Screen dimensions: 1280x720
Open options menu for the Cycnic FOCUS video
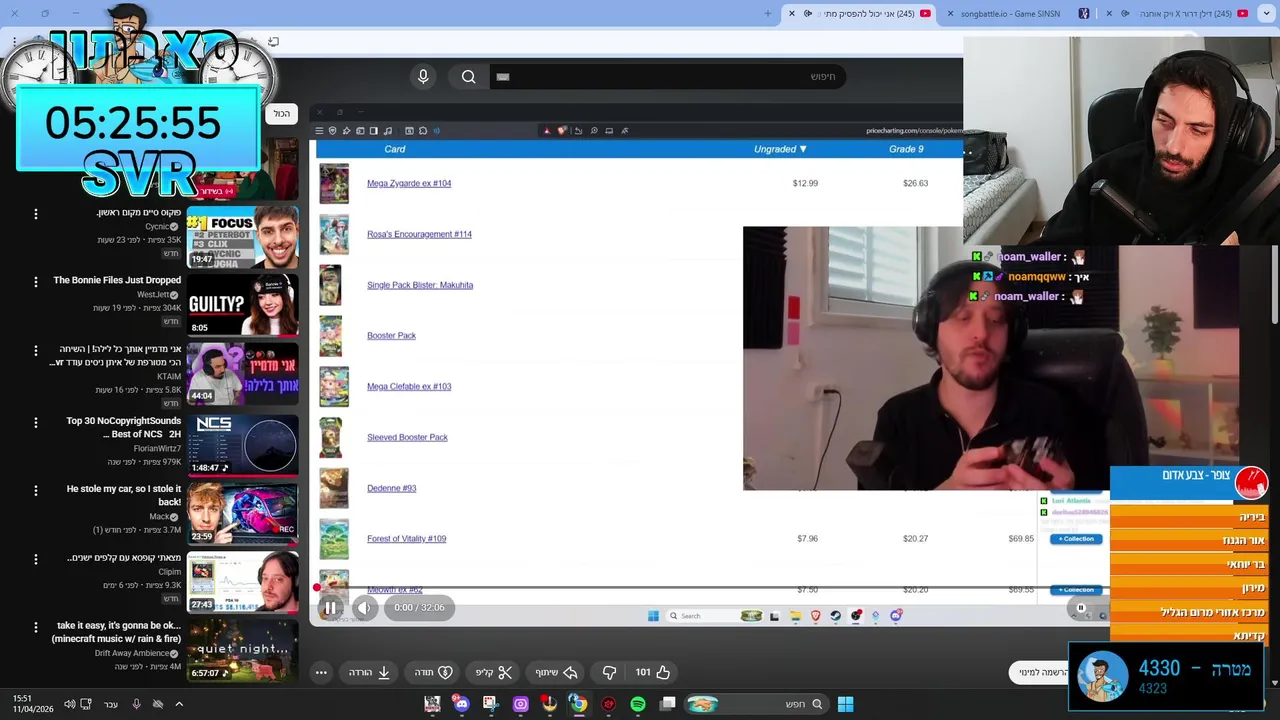36,214
